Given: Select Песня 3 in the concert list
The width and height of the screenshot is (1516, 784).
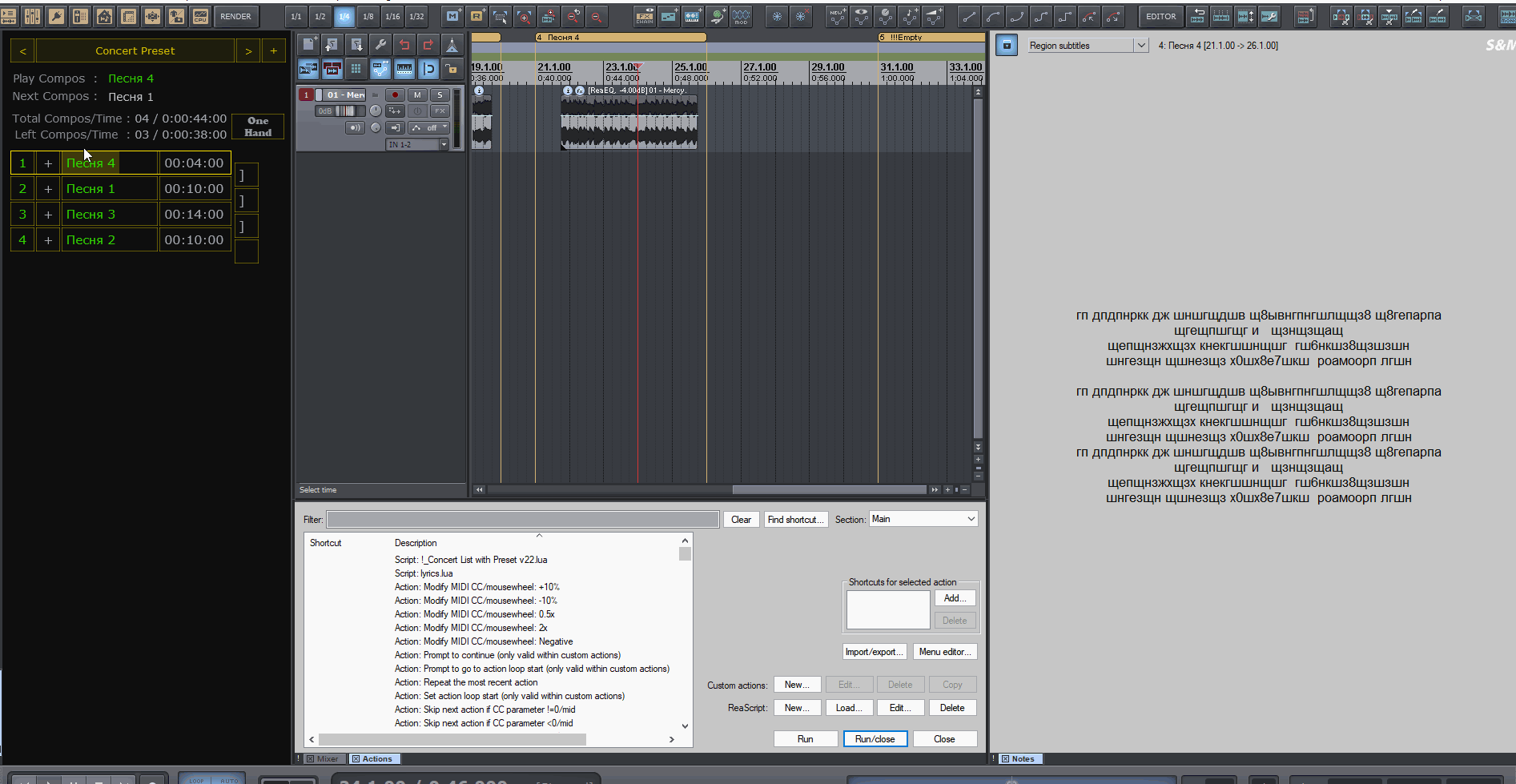Looking at the screenshot, I should click(109, 214).
